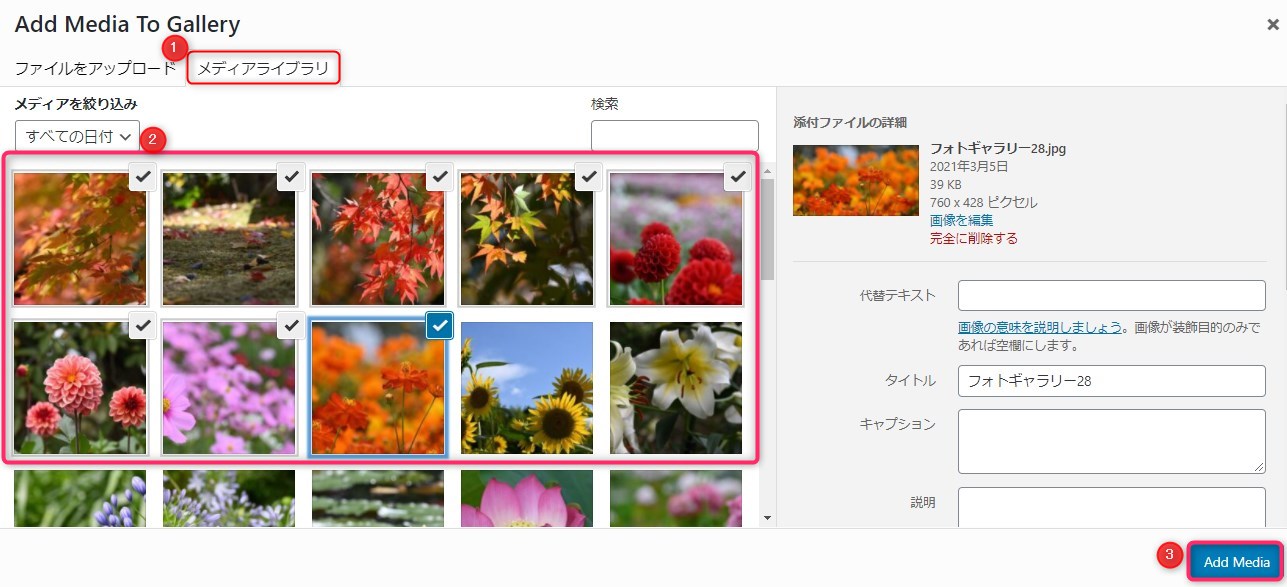The width and height of the screenshot is (1287, 587).
Task: Click the 39 KB file size text
Action: pos(947,184)
